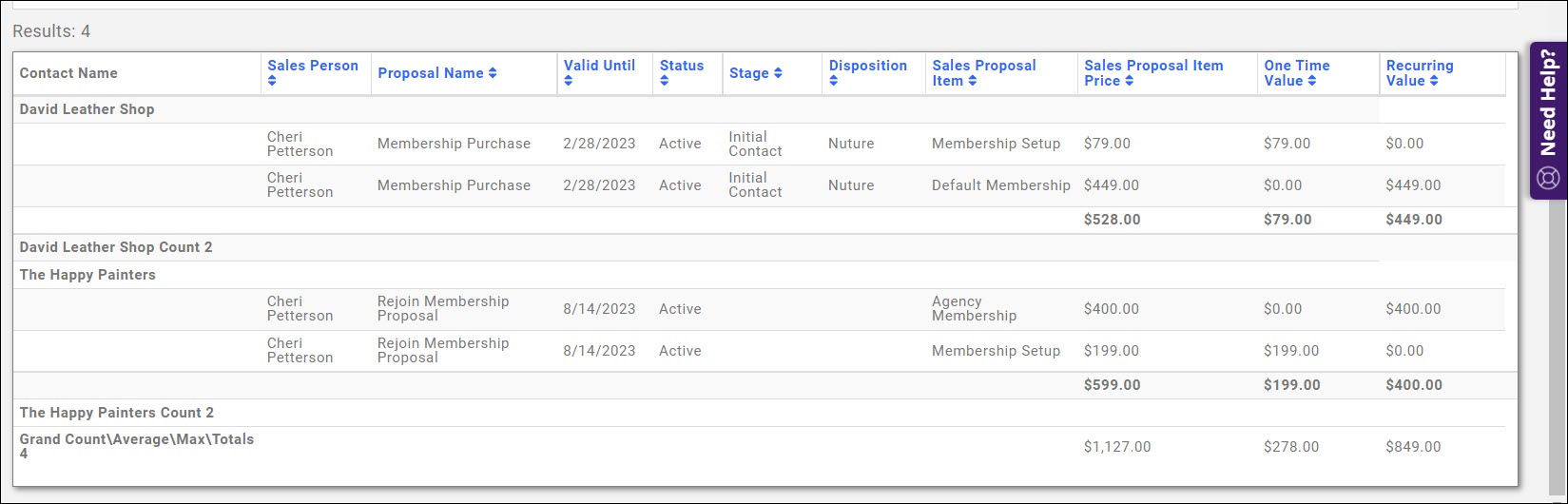Click the Status column sort arrows
The width and height of the screenshot is (1568, 504).
664,82
